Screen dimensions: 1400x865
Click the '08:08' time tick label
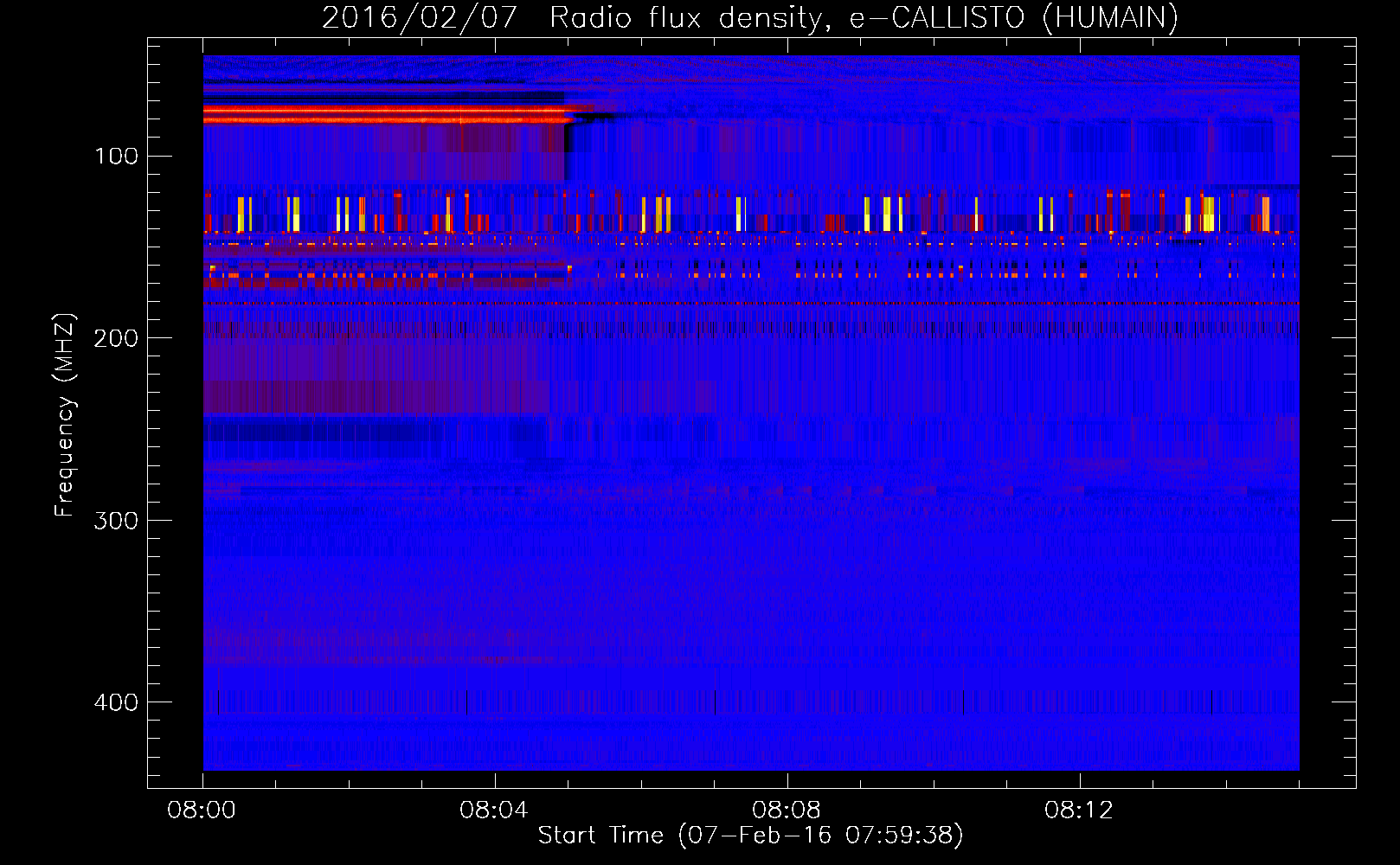787,811
